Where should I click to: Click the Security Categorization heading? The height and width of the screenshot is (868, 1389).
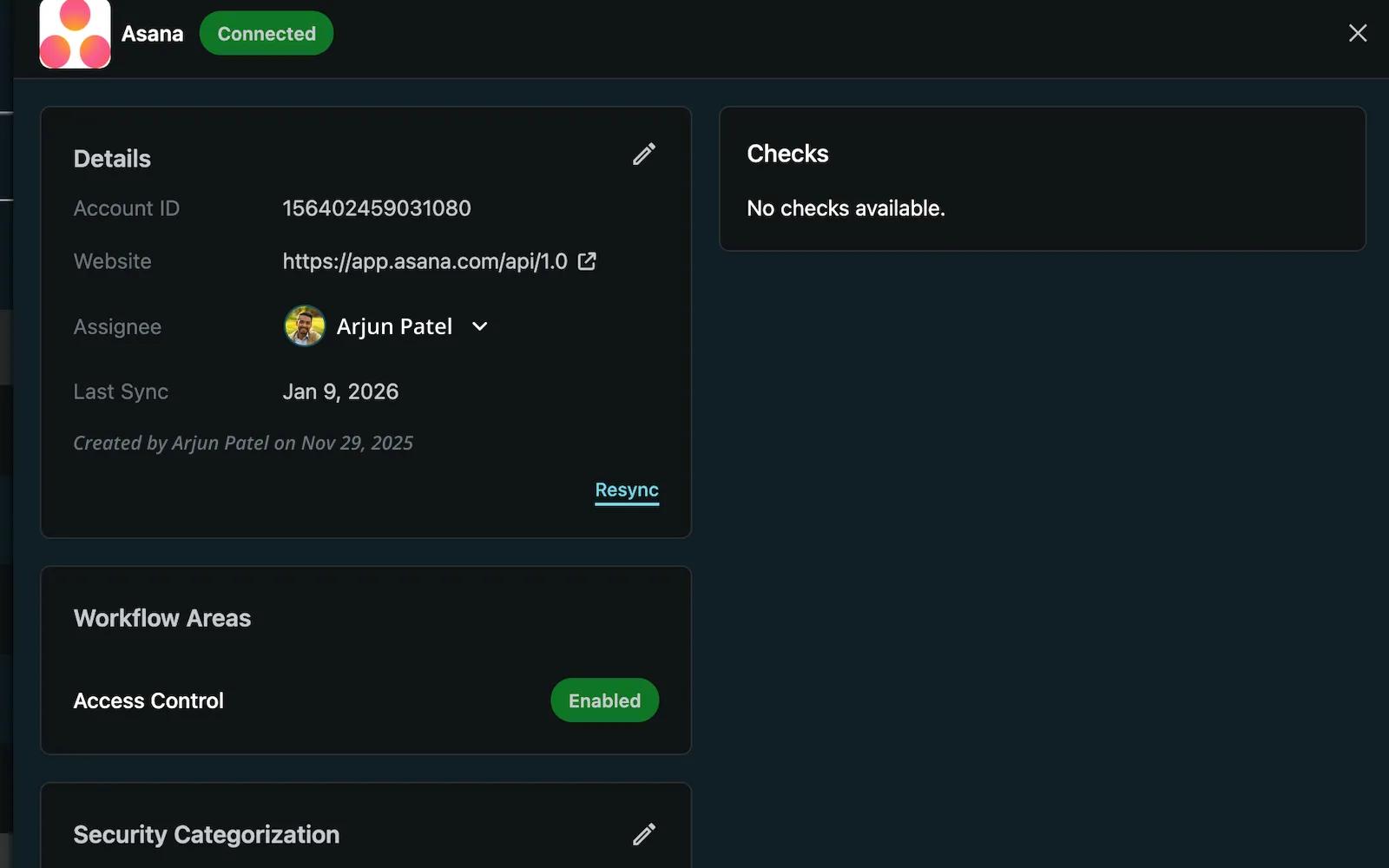pos(207,835)
